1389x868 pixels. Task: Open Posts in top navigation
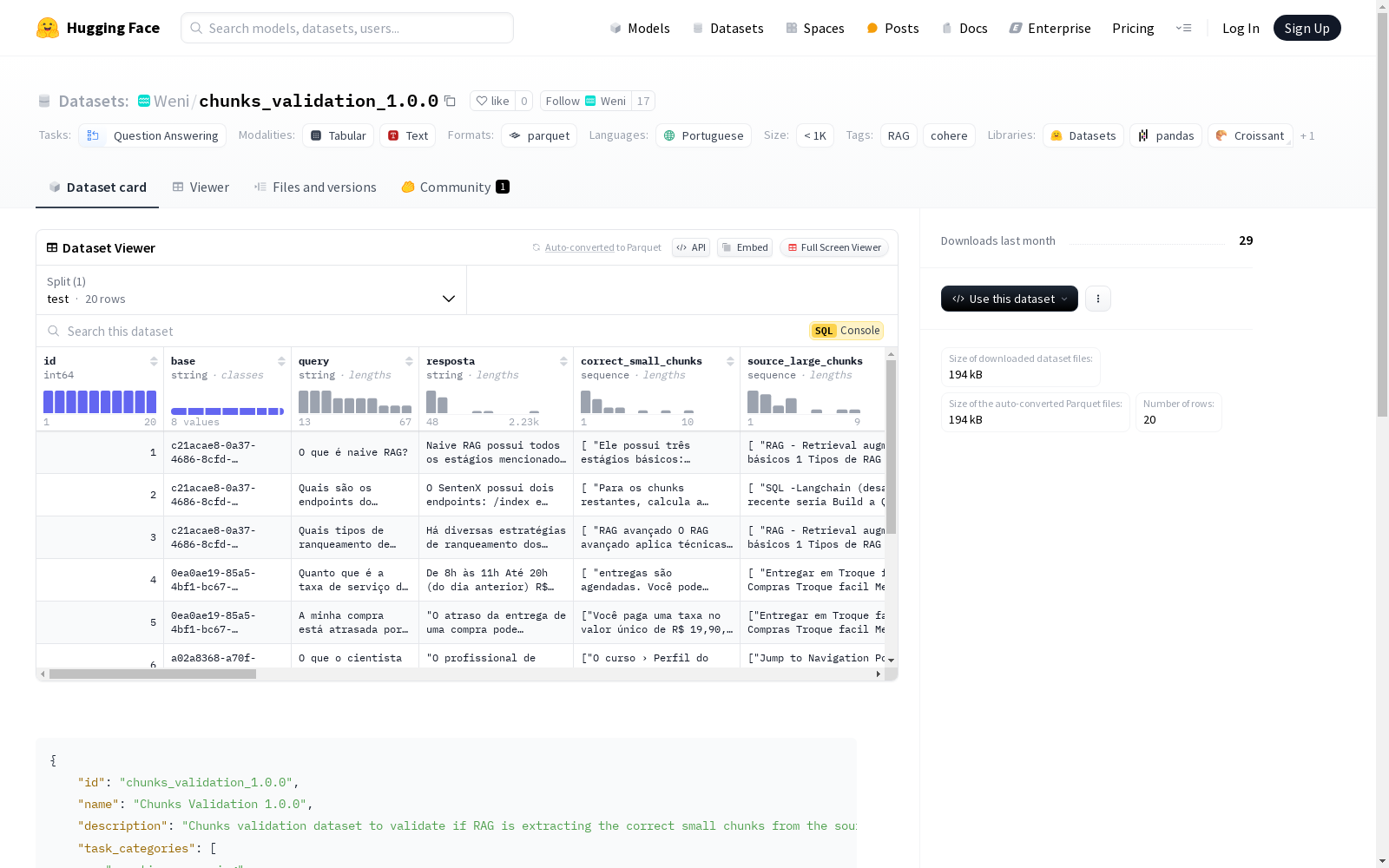892,28
